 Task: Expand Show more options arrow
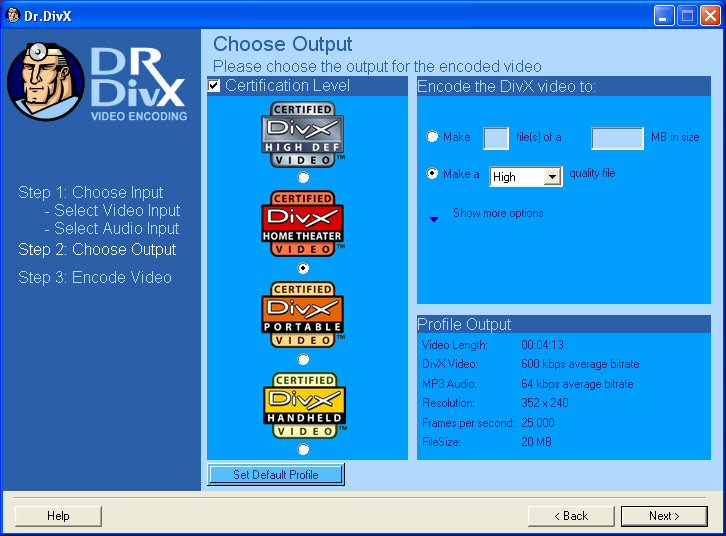click(x=434, y=219)
